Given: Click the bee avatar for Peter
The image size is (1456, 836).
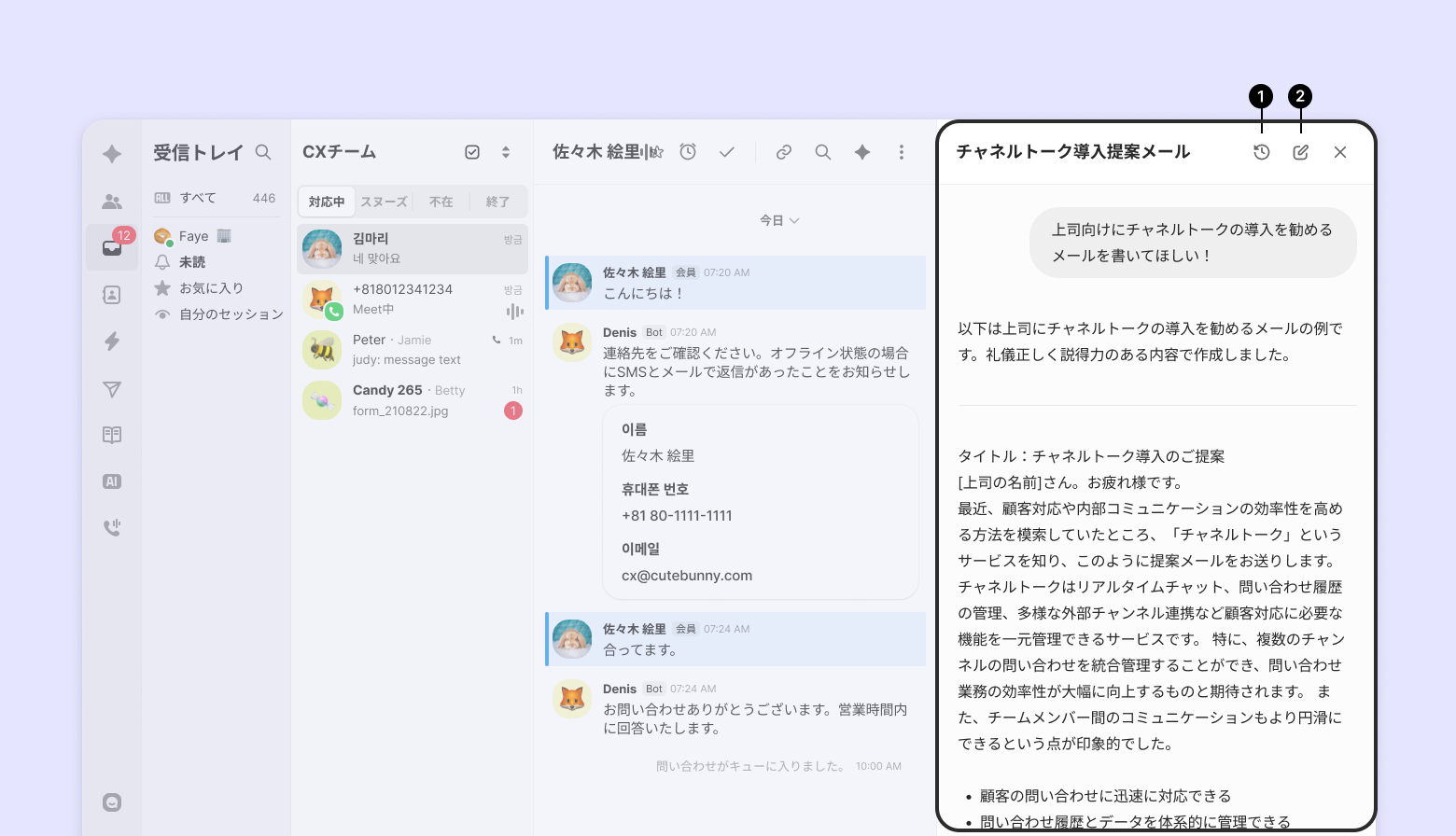Looking at the screenshot, I should pyautogui.click(x=322, y=350).
